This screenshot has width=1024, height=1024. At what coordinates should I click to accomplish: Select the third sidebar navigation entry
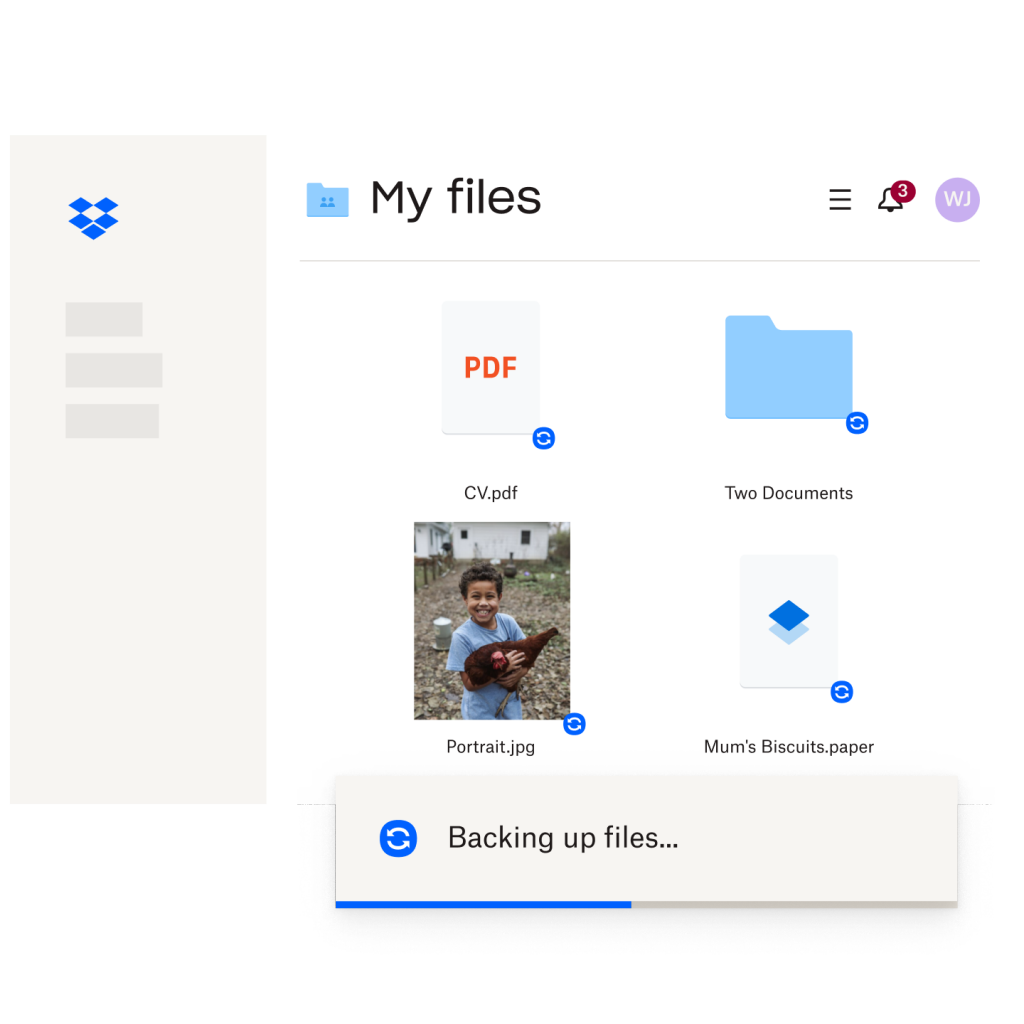(112, 421)
